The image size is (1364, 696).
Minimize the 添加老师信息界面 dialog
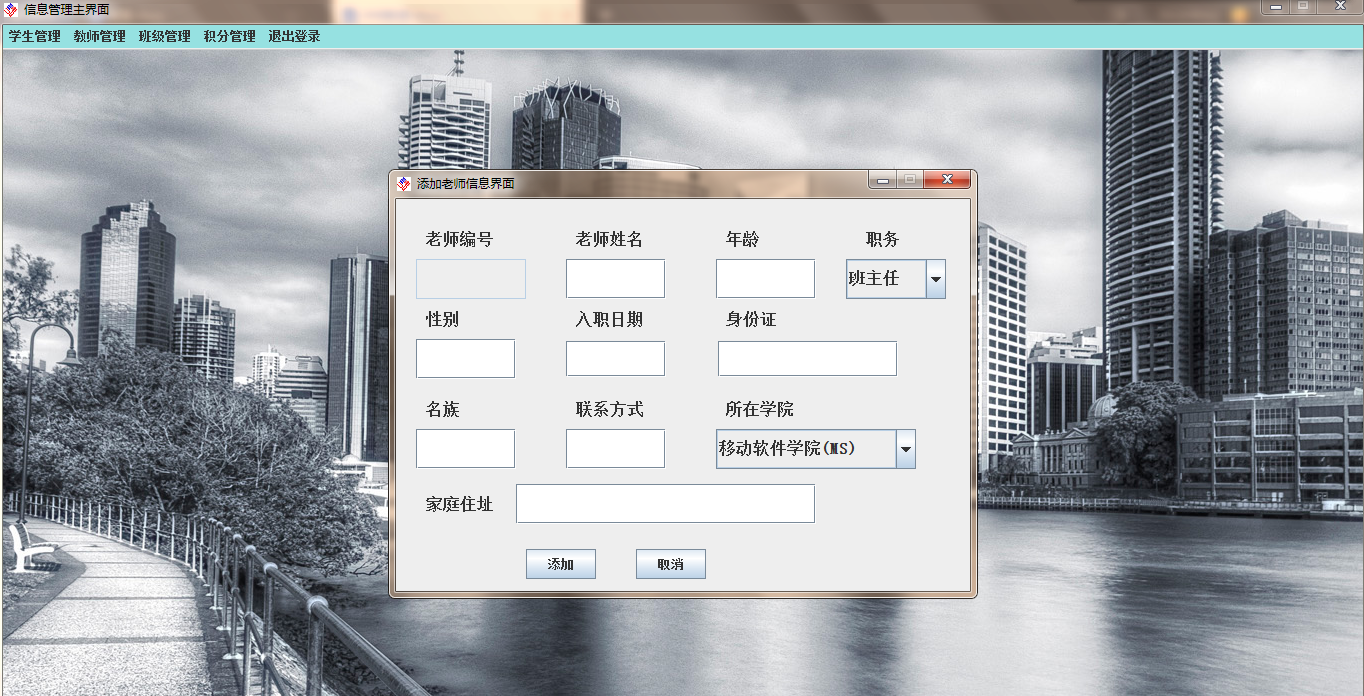[882, 180]
